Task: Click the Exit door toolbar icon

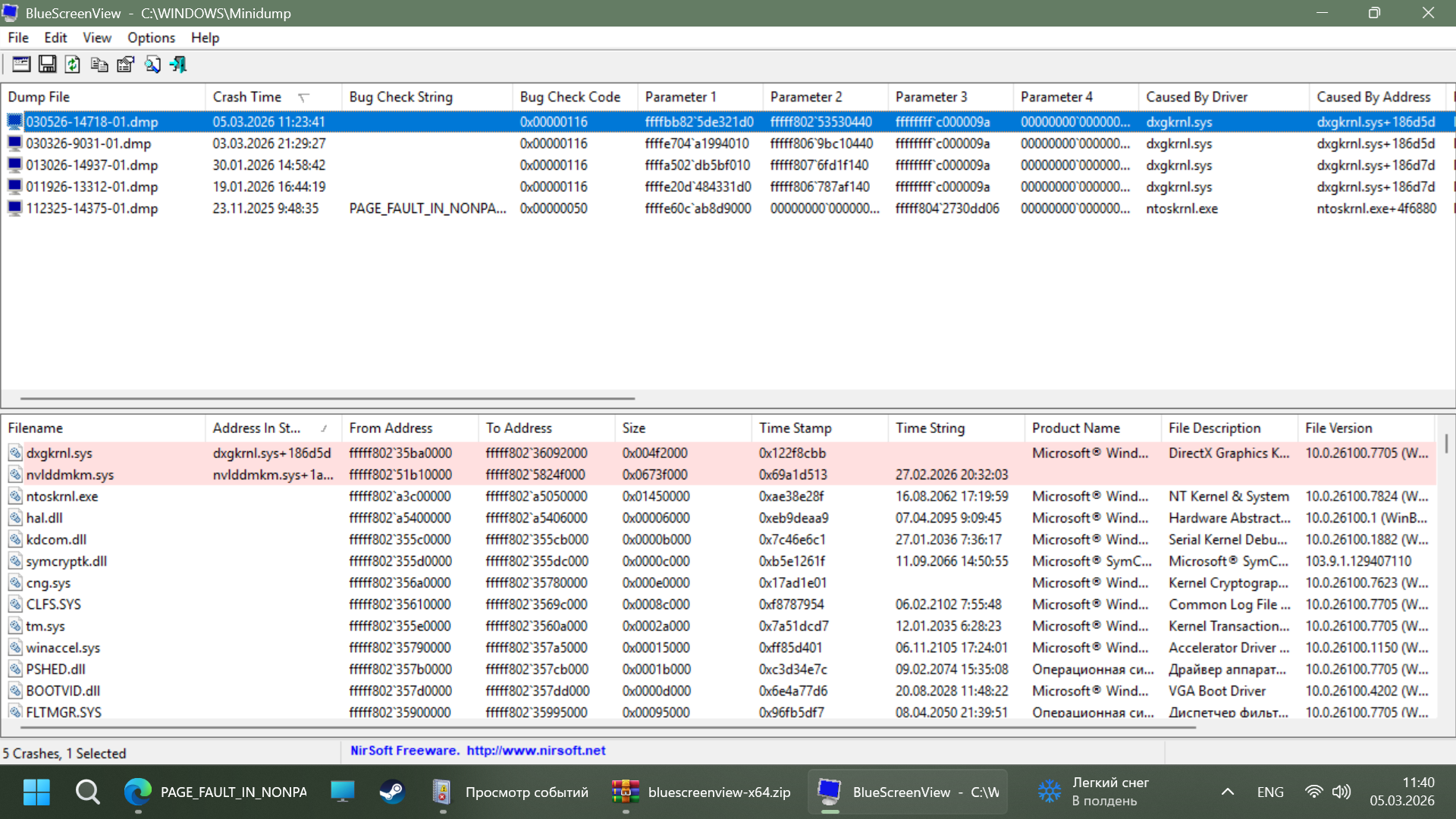Action: click(178, 64)
